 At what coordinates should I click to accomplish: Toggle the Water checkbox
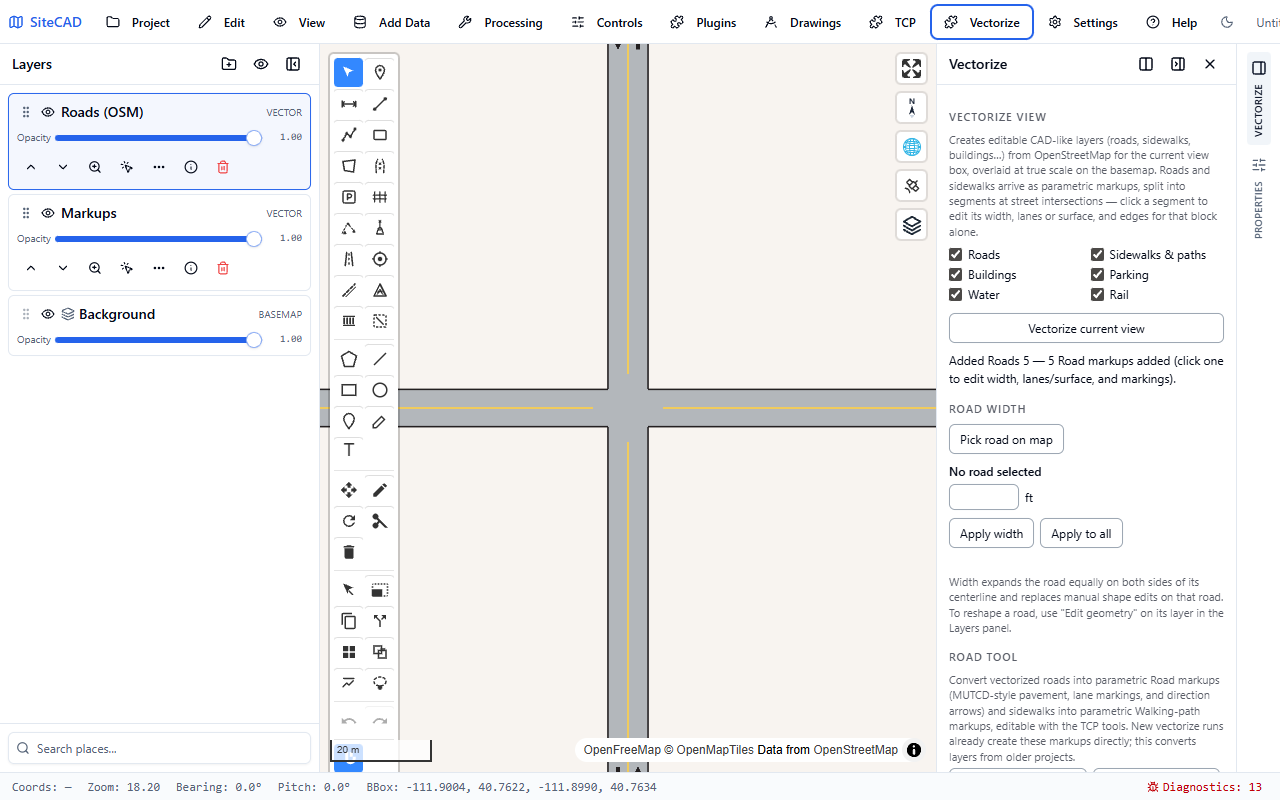point(955,295)
